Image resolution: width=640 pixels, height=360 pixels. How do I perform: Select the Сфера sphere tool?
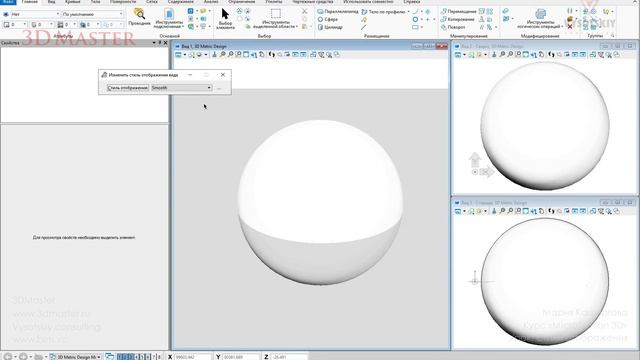tap(328, 19)
